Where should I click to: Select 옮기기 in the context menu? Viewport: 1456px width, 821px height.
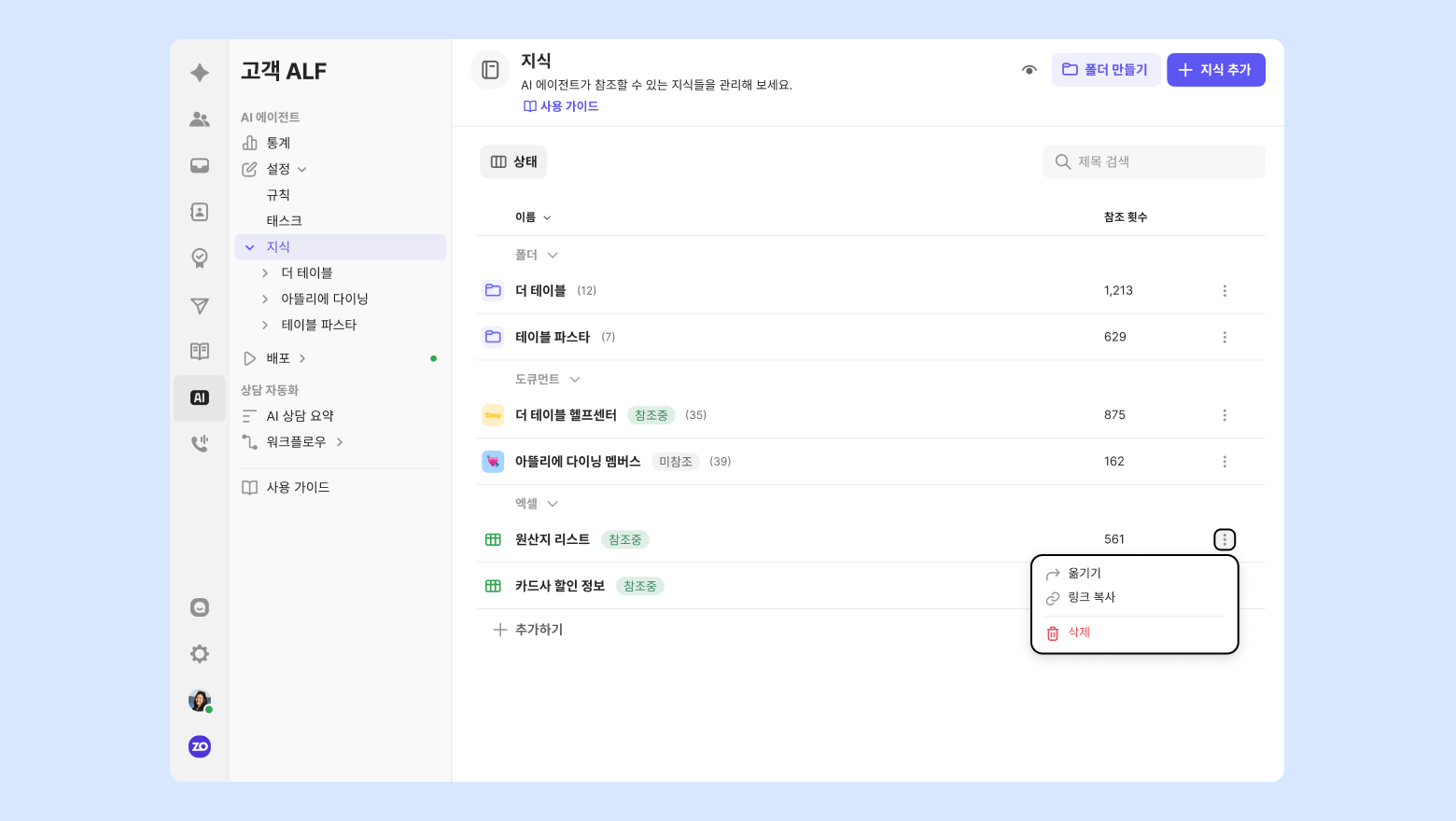pyautogui.click(x=1085, y=574)
